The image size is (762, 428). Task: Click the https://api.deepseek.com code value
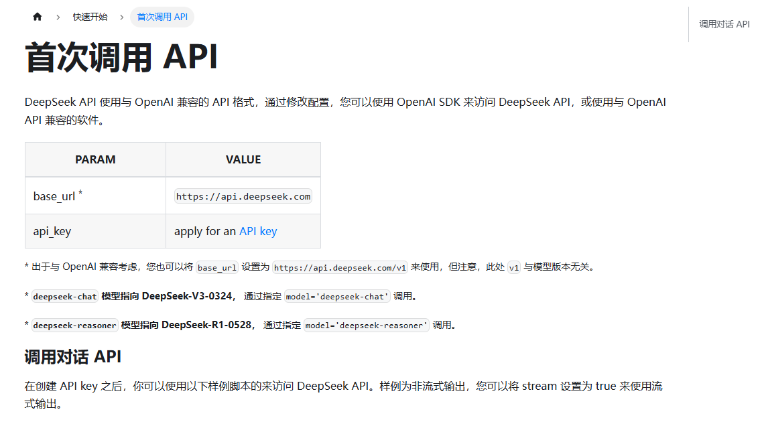pyautogui.click(x=243, y=196)
